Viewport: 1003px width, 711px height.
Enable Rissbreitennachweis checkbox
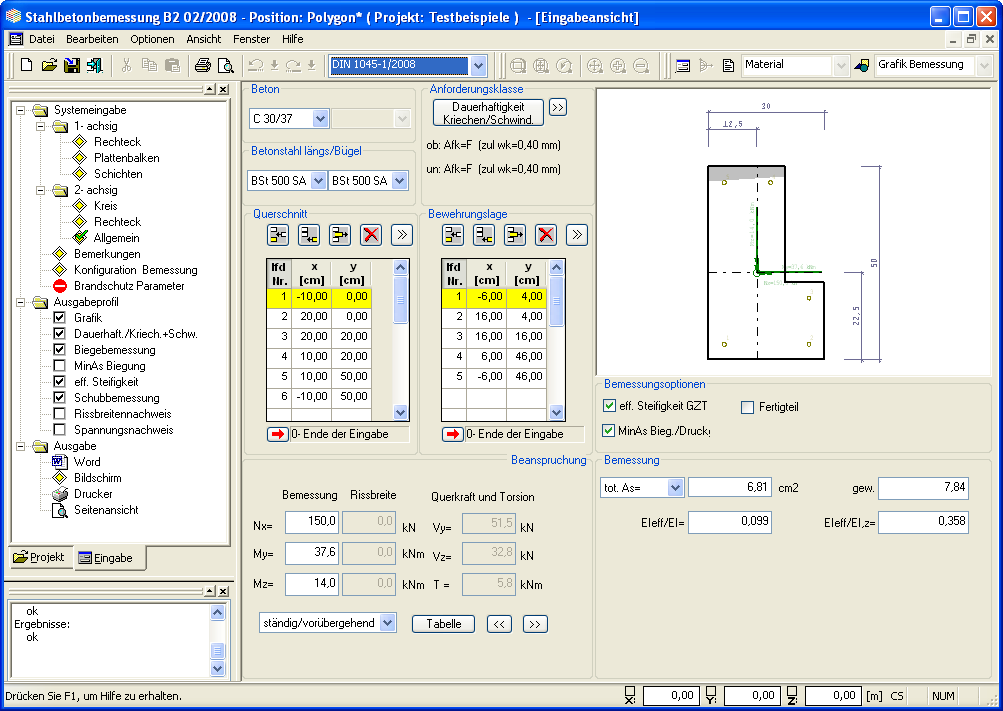[59, 414]
